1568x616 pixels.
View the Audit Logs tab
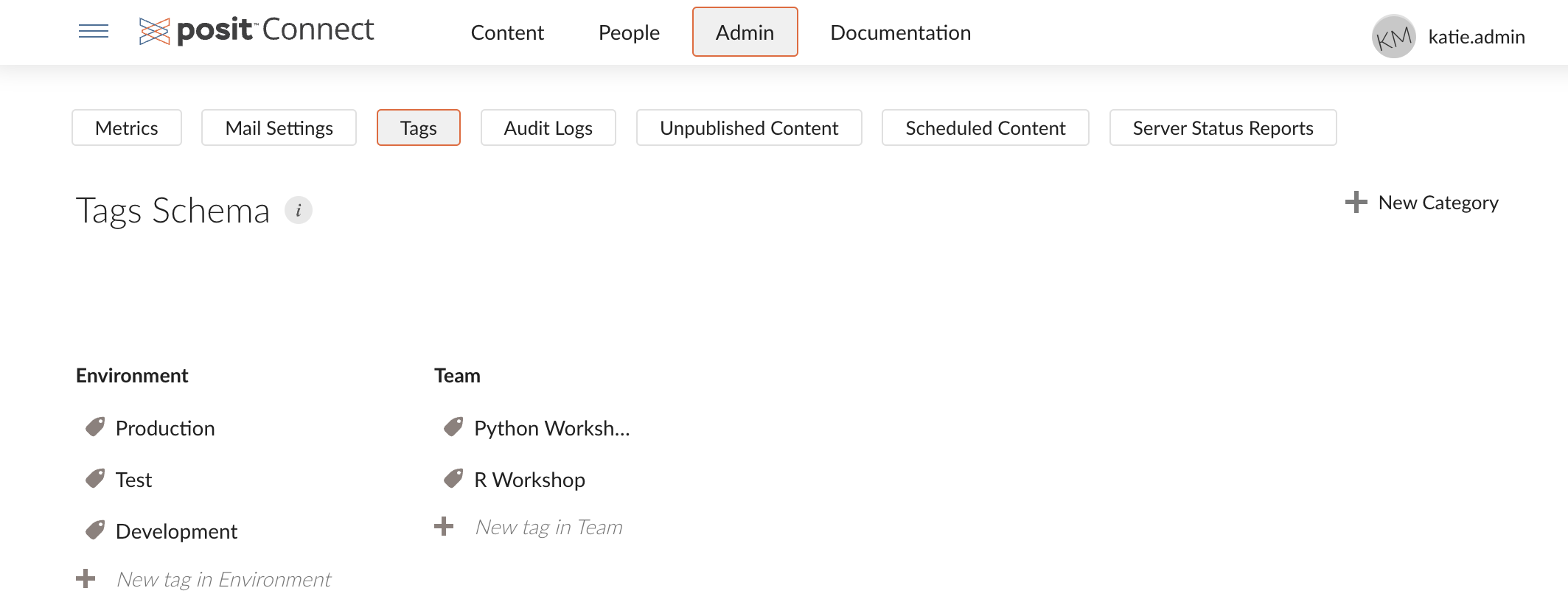(x=548, y=128)
